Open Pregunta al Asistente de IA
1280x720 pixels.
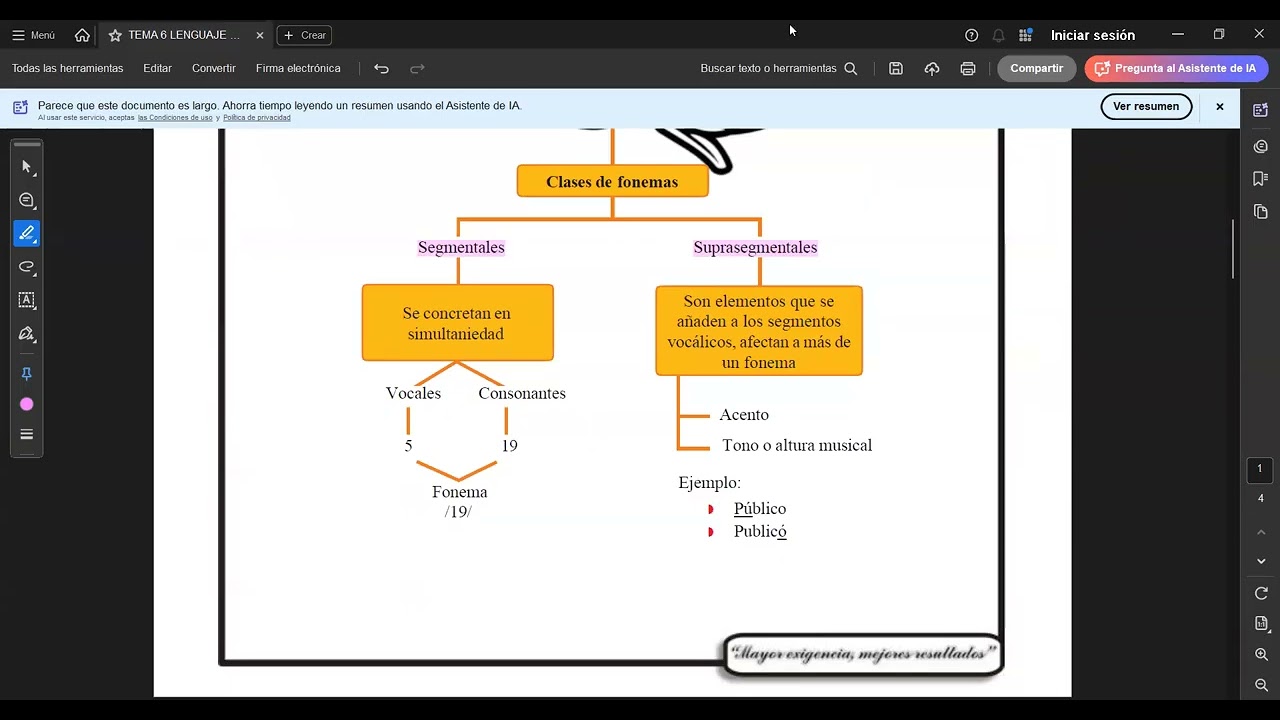(1177, 68)
